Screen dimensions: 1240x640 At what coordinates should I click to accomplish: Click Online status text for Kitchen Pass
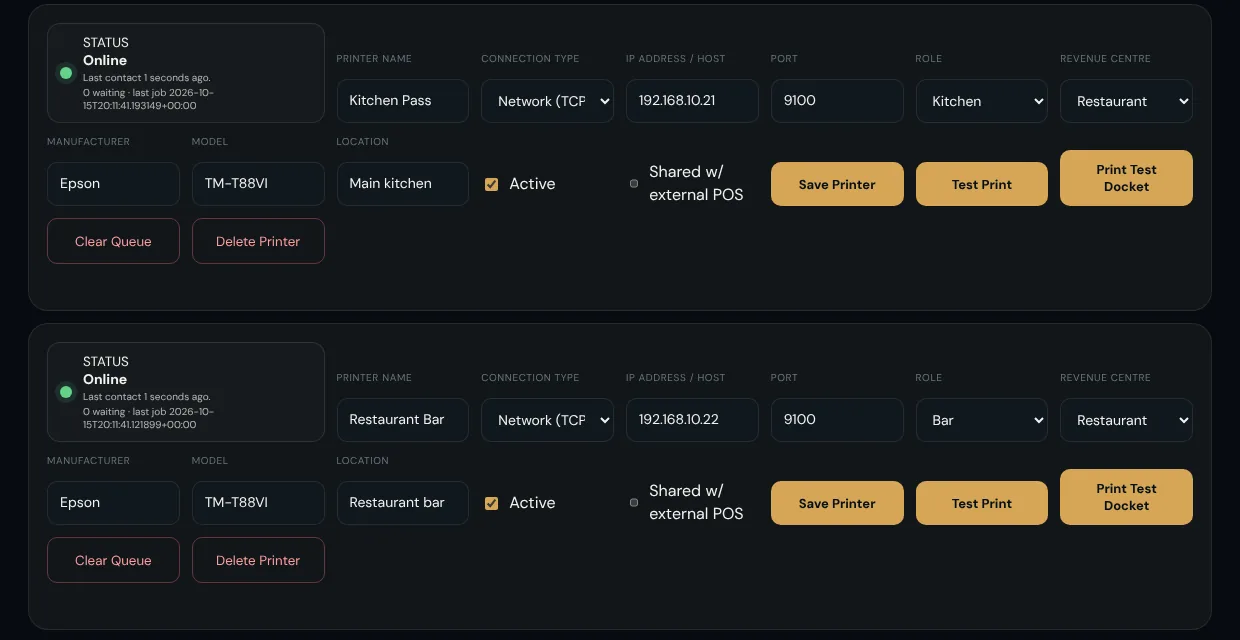coord(105,60)
